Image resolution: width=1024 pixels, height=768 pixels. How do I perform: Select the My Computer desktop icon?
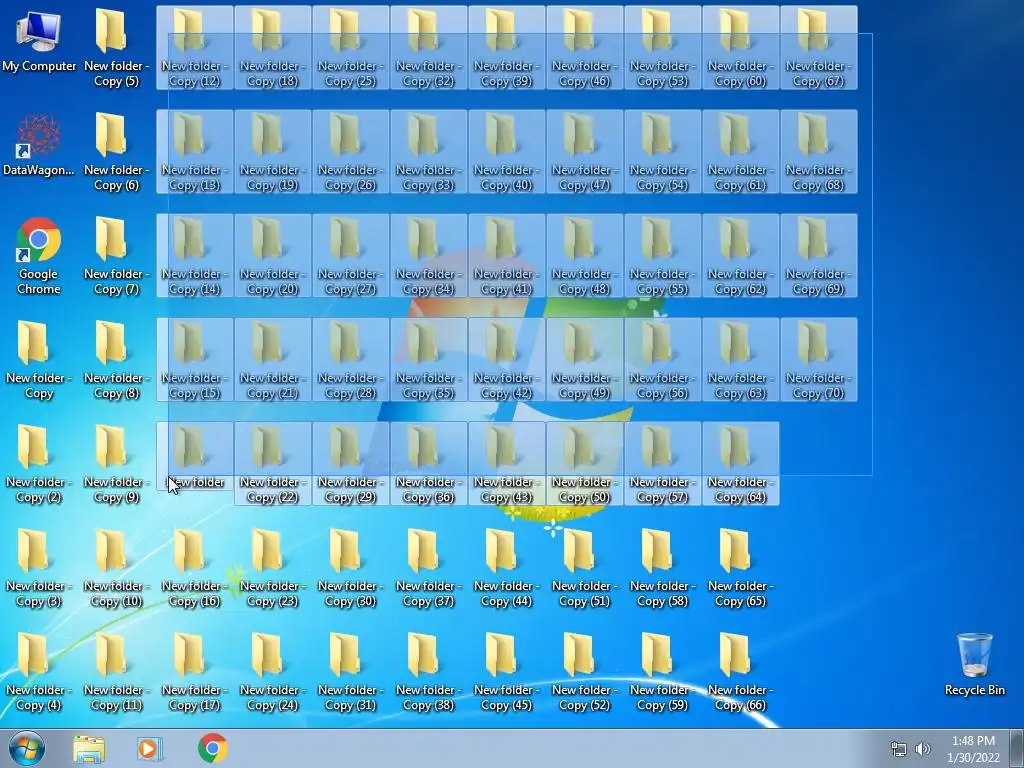tap(39, 40)
